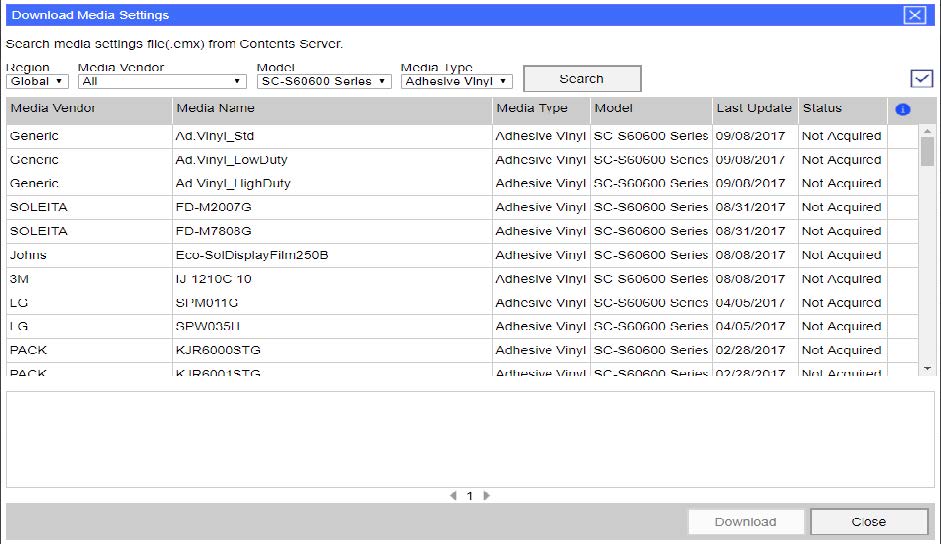941x544 pixels.
Task: Toggle the select-all checkmark above the table
Action: pyautogui.click(x=921, y=78)
